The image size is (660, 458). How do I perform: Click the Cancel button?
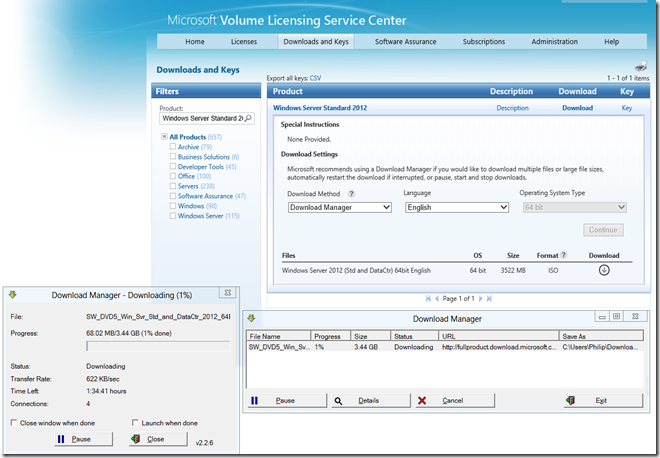[455, 400]
